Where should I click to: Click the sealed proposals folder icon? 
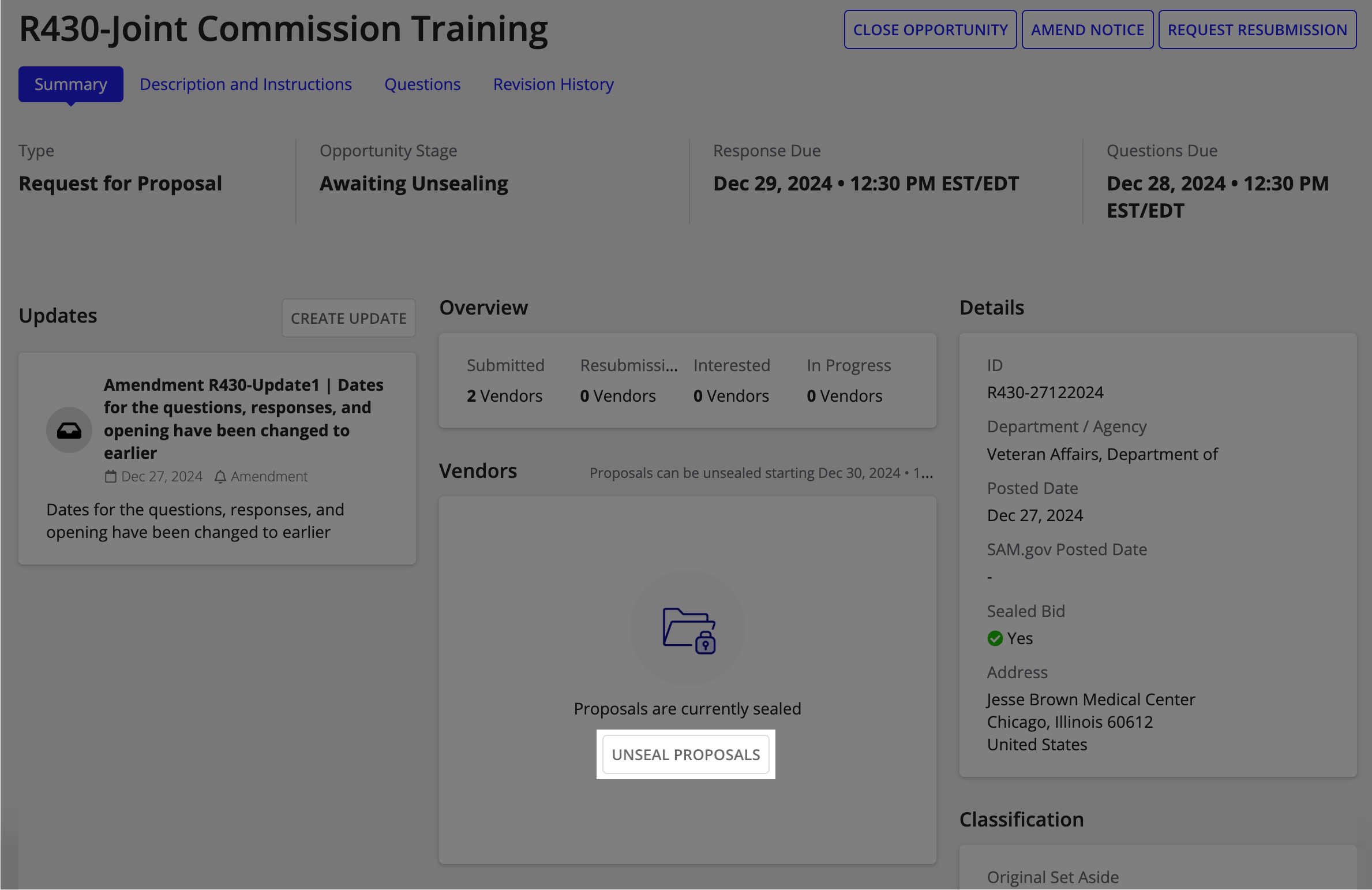pyautogui.click(x=689, y=630)
